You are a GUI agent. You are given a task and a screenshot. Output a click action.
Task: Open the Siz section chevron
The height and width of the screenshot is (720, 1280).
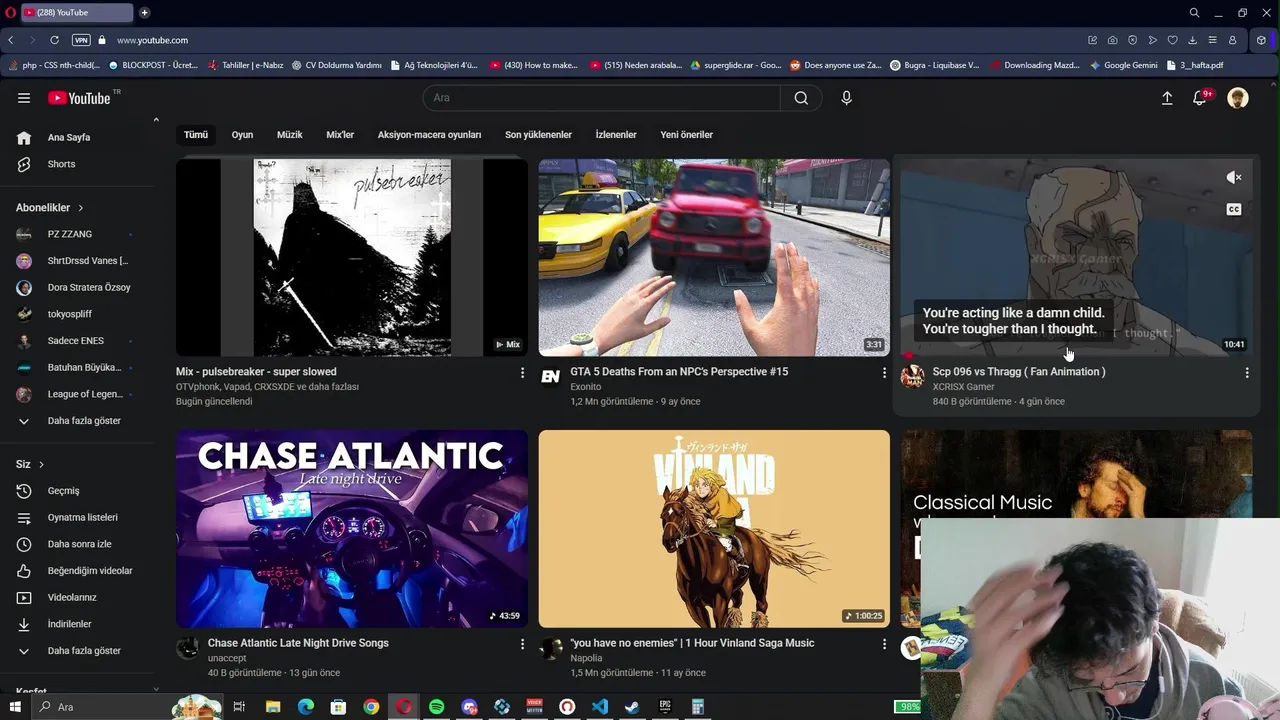tap(41, 465)
